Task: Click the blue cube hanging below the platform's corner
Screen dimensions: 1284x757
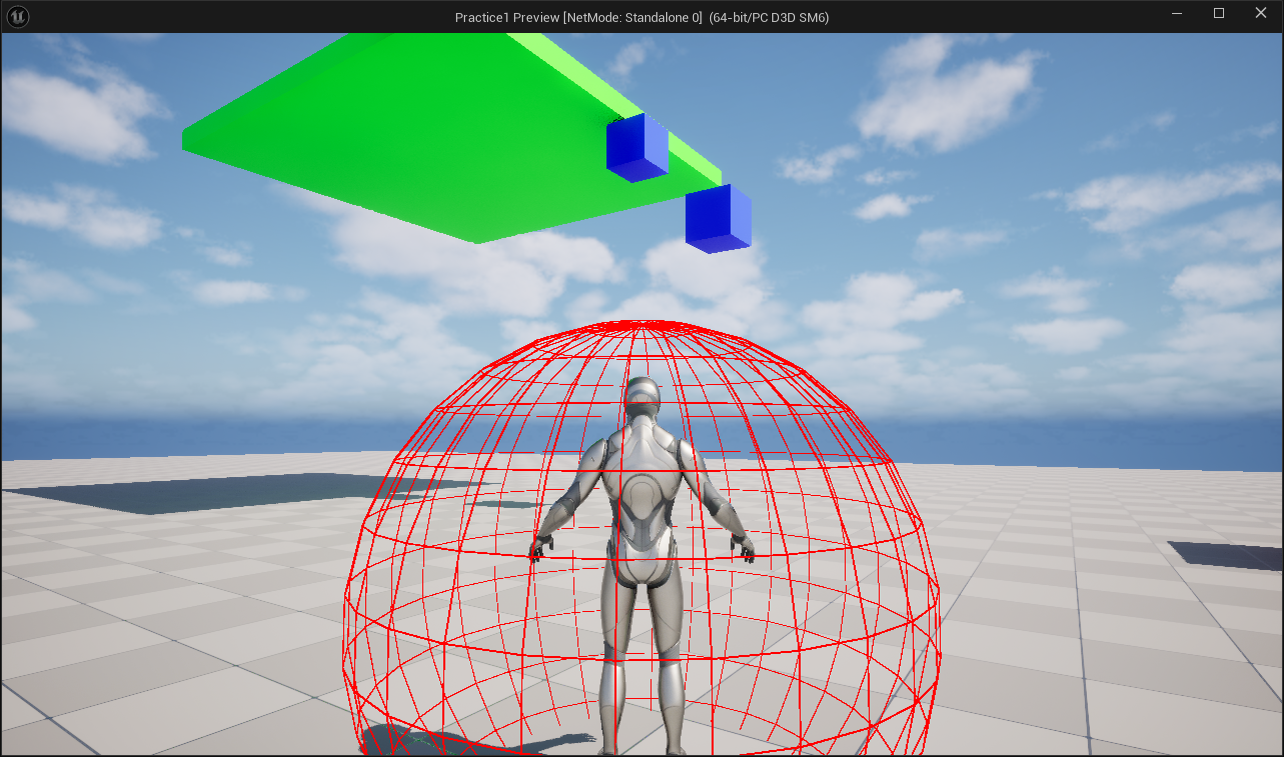Action: [718, 218]
